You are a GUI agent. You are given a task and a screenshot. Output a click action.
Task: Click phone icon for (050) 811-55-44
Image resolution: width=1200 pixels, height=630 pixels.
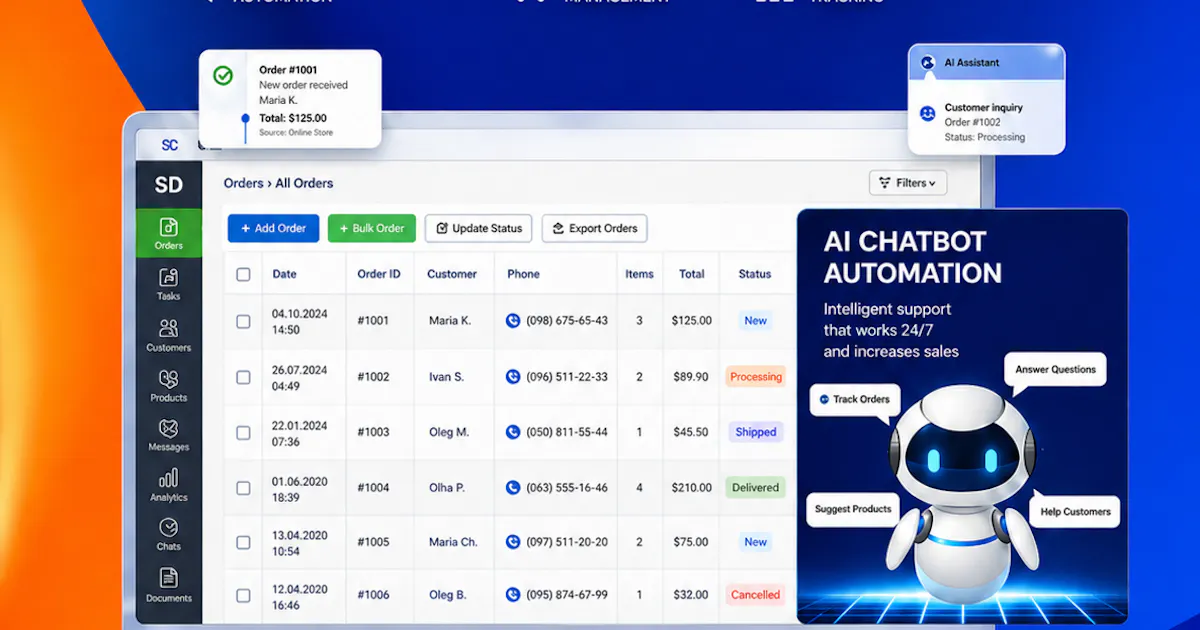click(x=513, y=432)
